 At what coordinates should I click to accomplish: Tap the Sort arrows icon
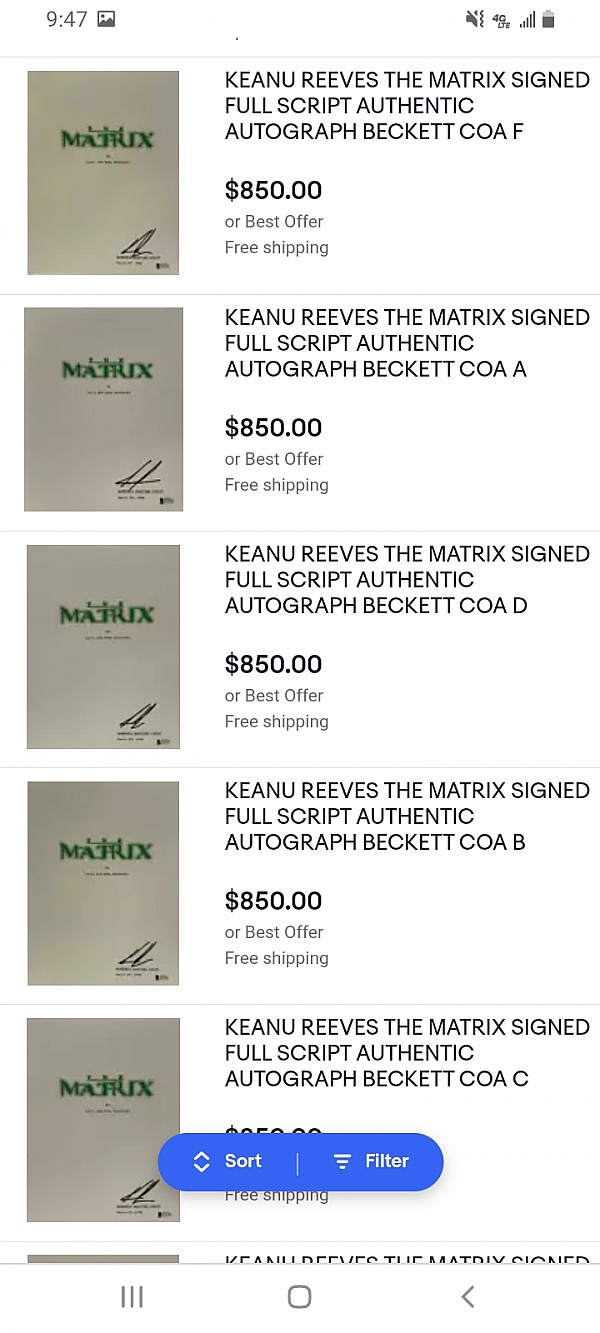pyautogui.click(x=201, y=1161)
